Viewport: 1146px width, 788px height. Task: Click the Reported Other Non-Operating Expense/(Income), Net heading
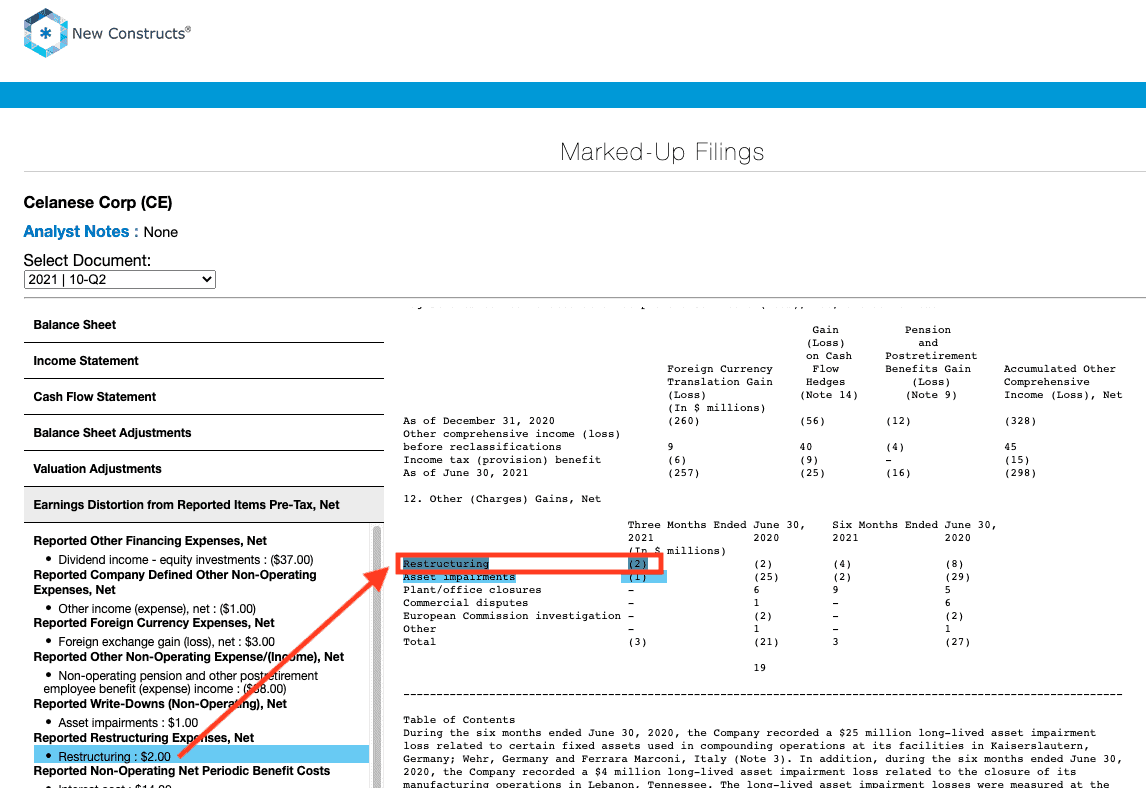tap(189, 657)
